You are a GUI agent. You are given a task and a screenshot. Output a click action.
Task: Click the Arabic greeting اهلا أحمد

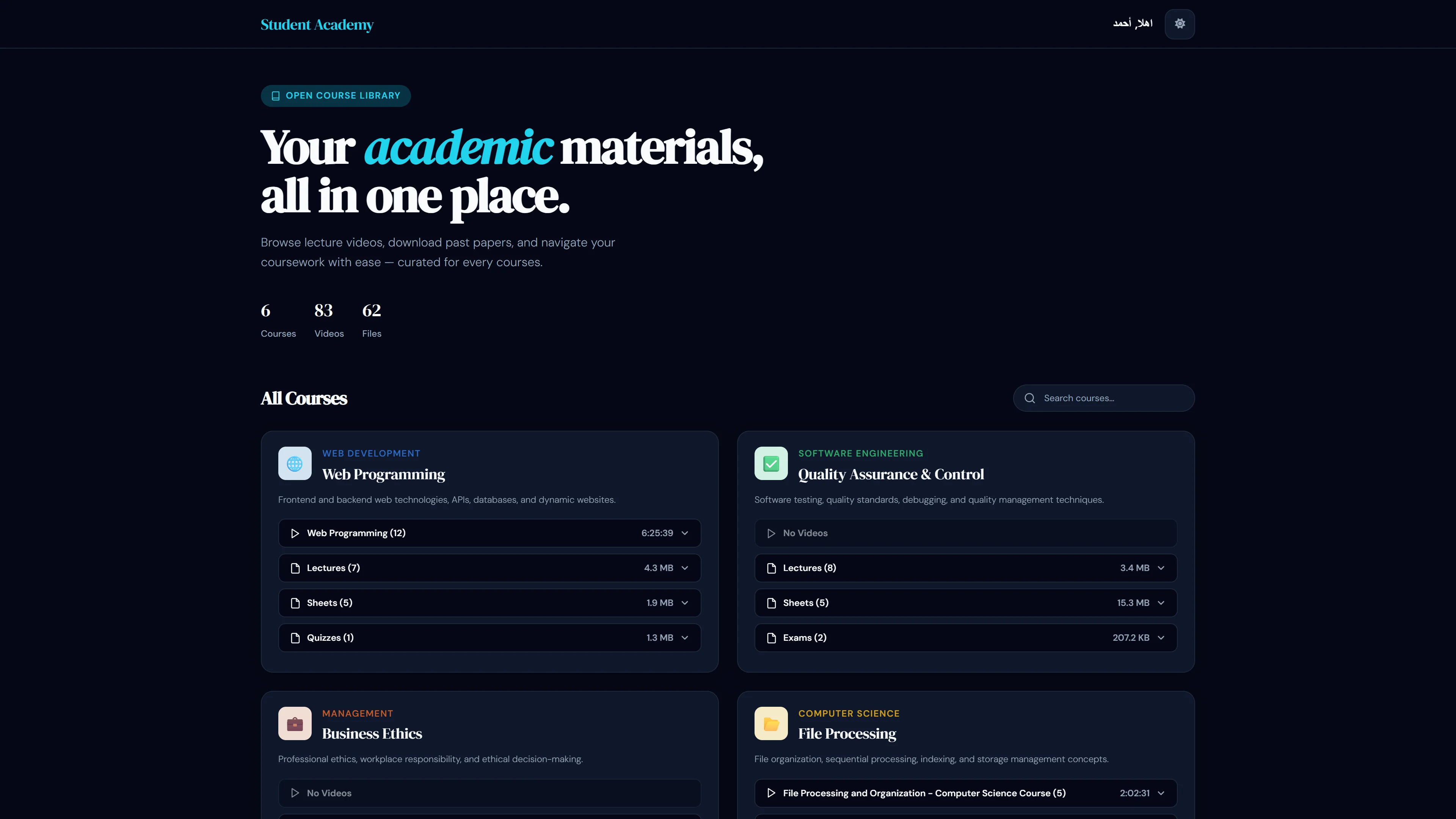[x=1132, y=23]
